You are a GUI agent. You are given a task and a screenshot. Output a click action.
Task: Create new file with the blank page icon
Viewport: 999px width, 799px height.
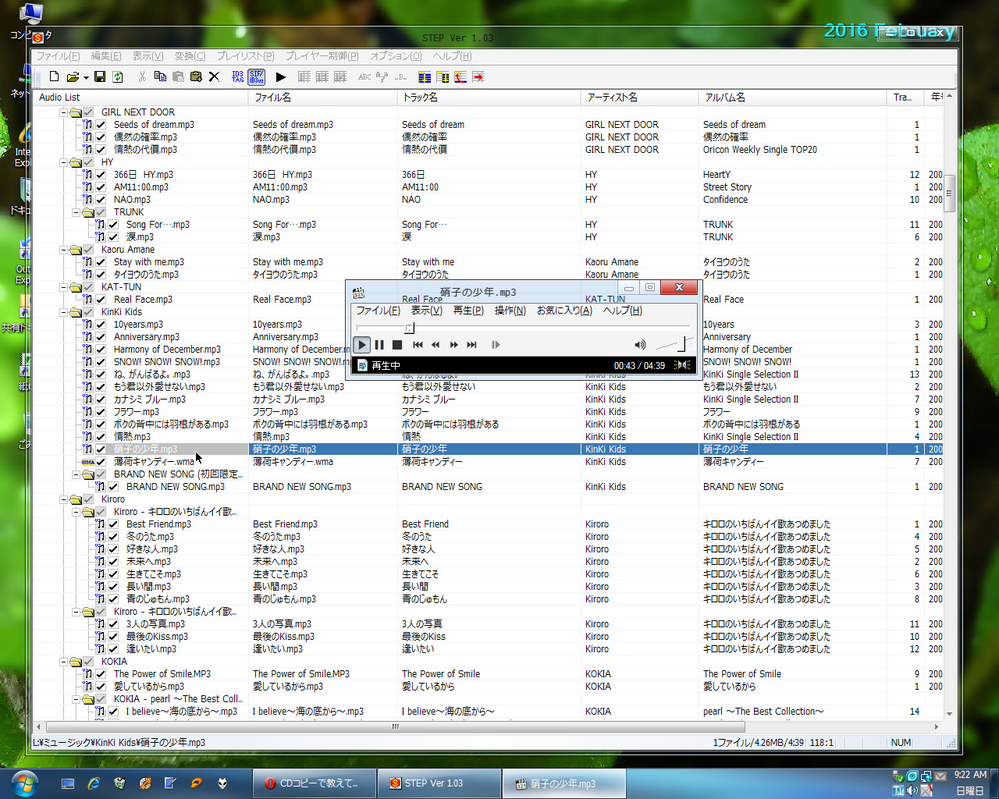coord(54,77)
